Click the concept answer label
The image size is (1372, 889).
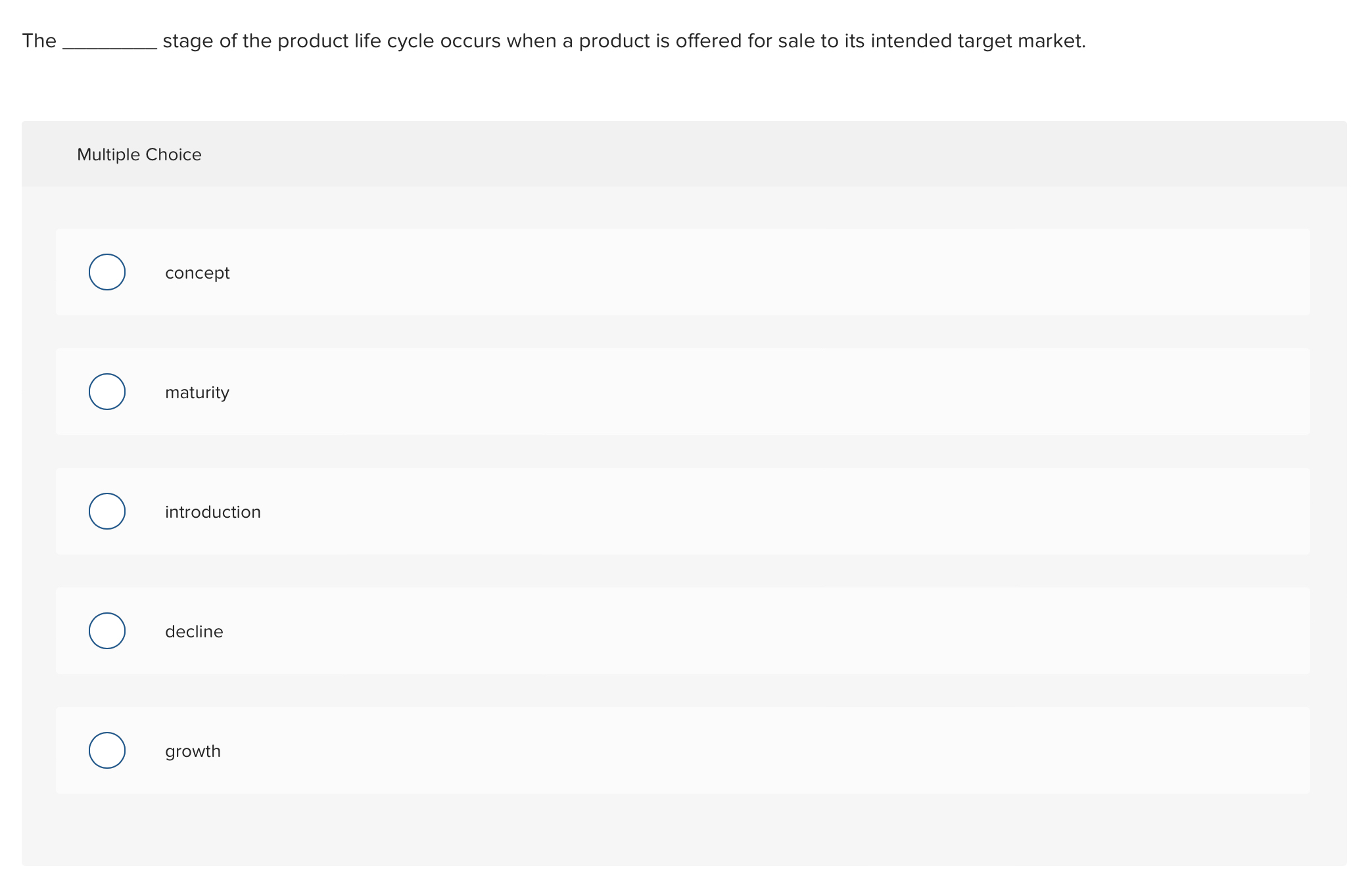pyautogui.click(x=197, y=272)
